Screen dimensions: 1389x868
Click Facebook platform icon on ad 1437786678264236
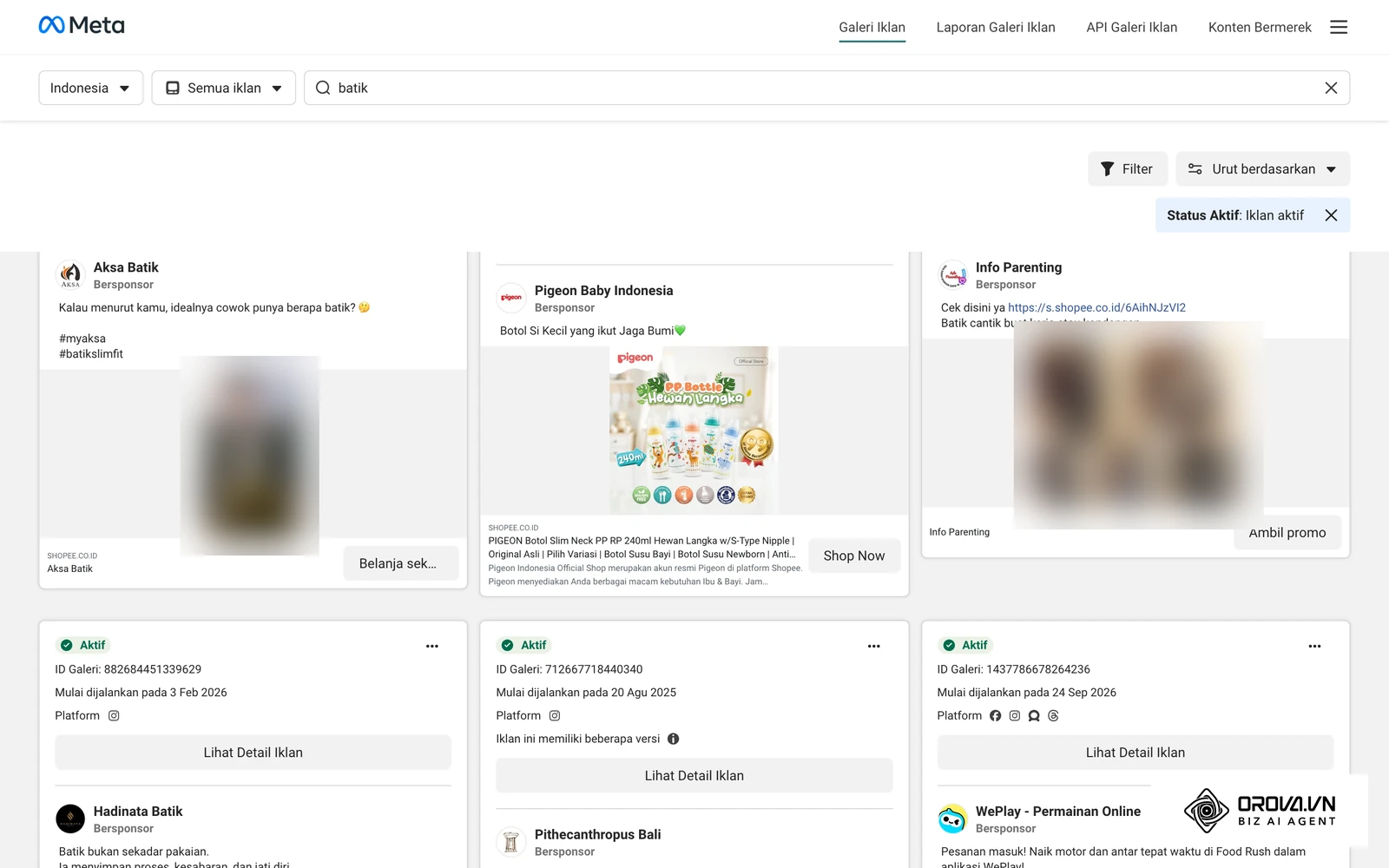click(x=995, y=715)
